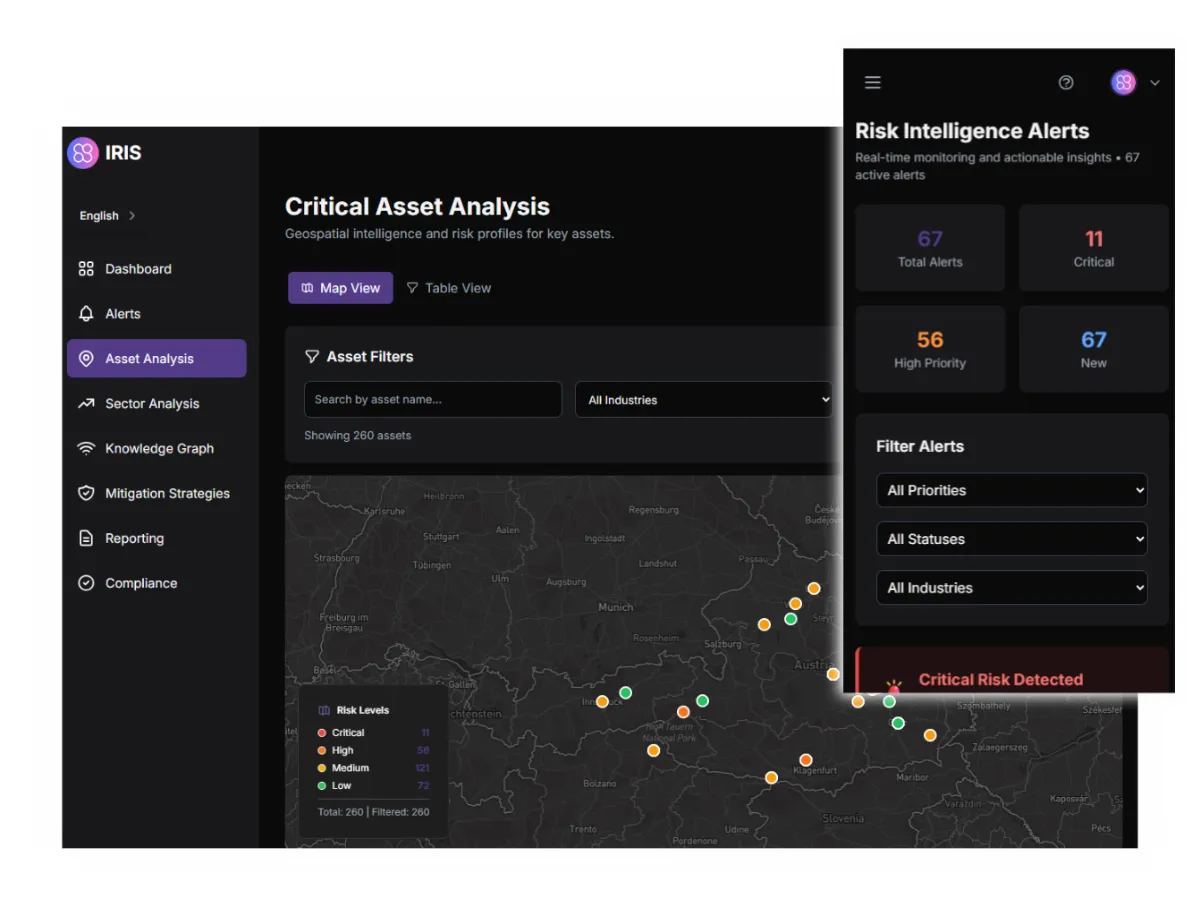Expand the All Priorities filter dropdown
The image size is (1200, 911).
tap(1011, 490)
